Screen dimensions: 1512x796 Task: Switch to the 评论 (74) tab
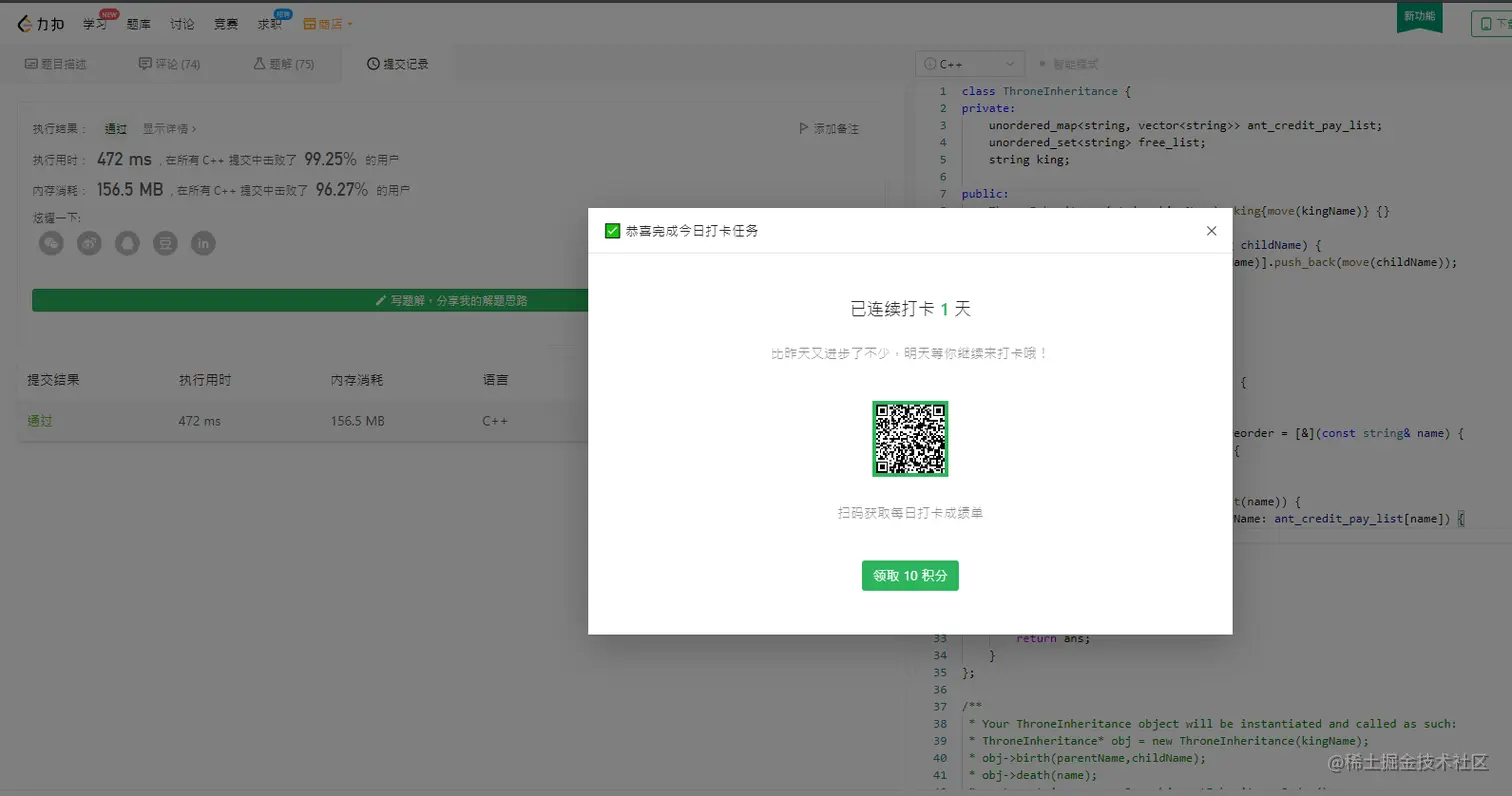[170, 64]
